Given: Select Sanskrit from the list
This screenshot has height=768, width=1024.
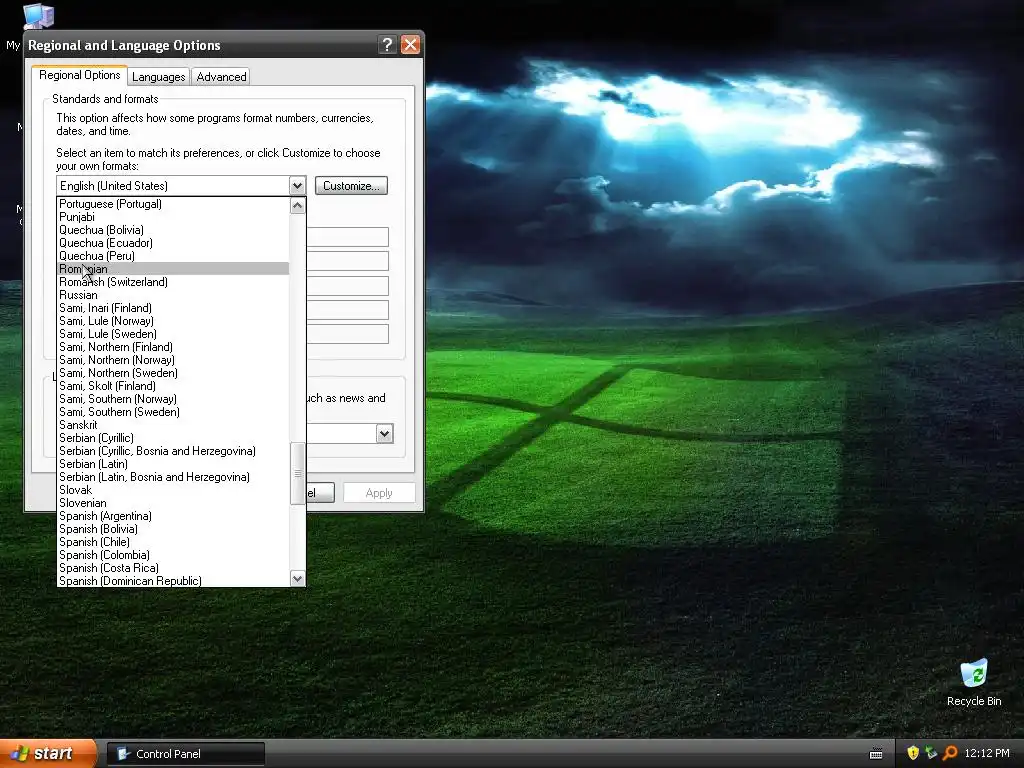Looking at the screenshot, I should 173,424.
